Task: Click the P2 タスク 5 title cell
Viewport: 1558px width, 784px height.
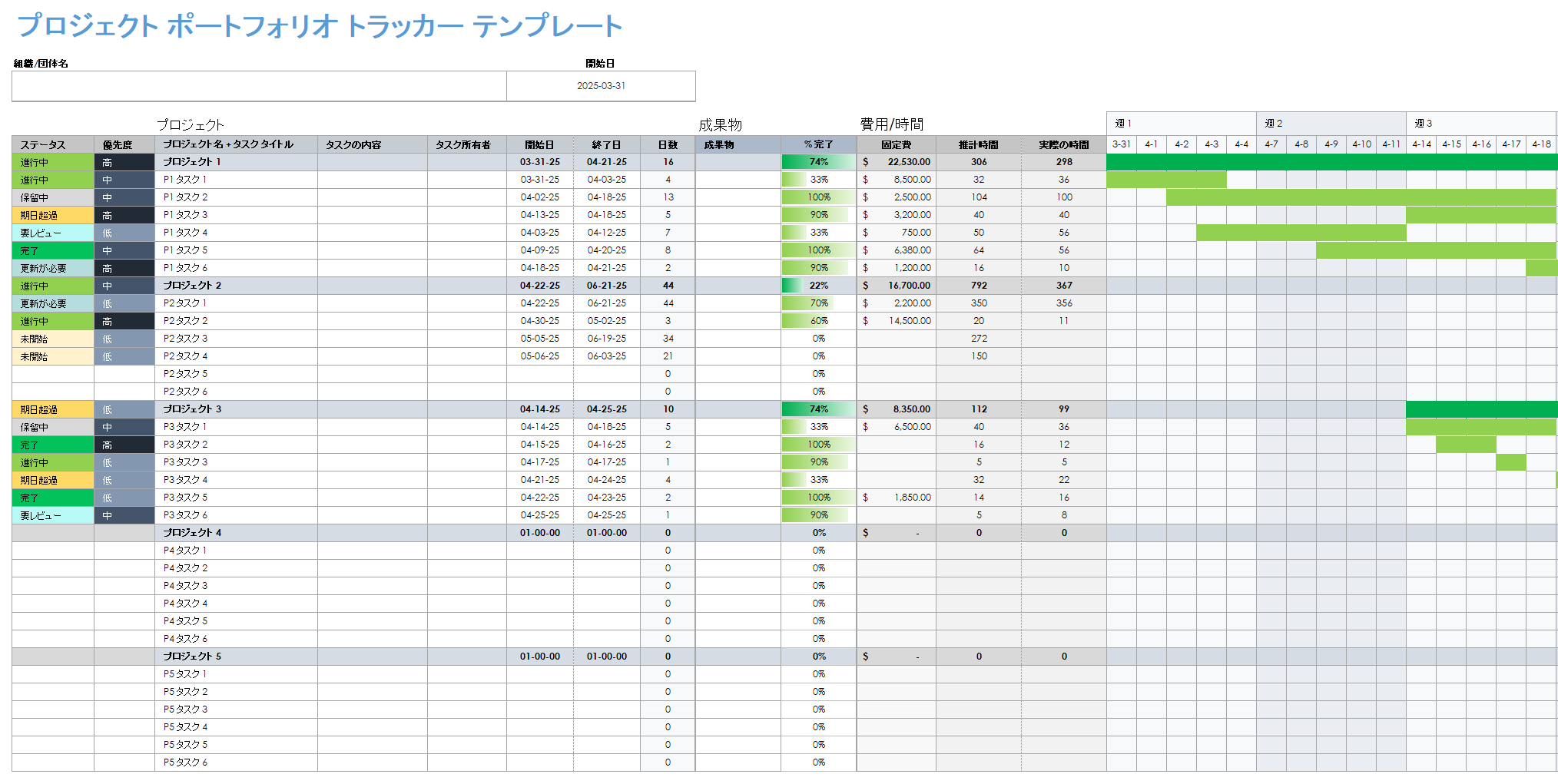Action: [236, 374]
